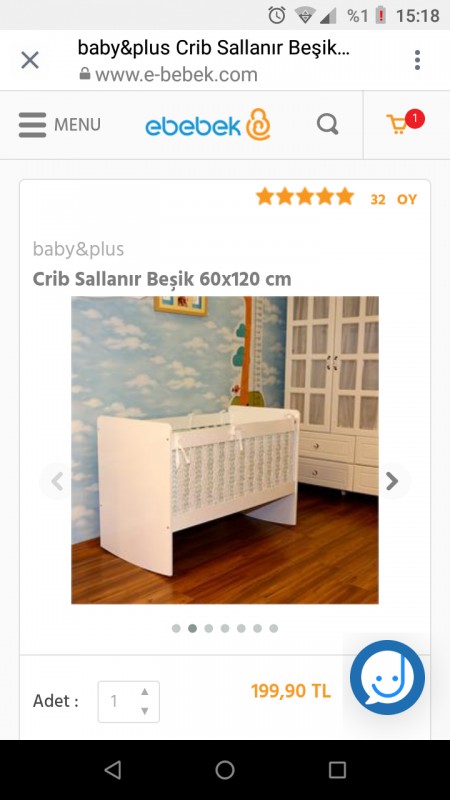Open the hamburger MENU icon
The image size is (450, 800).
tap(32, 124)
